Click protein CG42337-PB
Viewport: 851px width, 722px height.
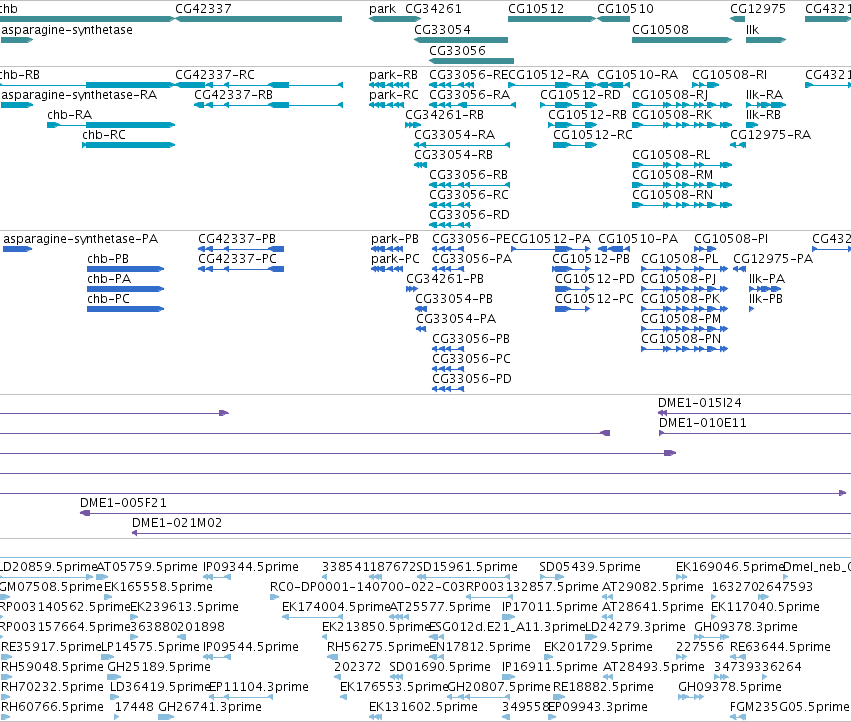point(237,239)
